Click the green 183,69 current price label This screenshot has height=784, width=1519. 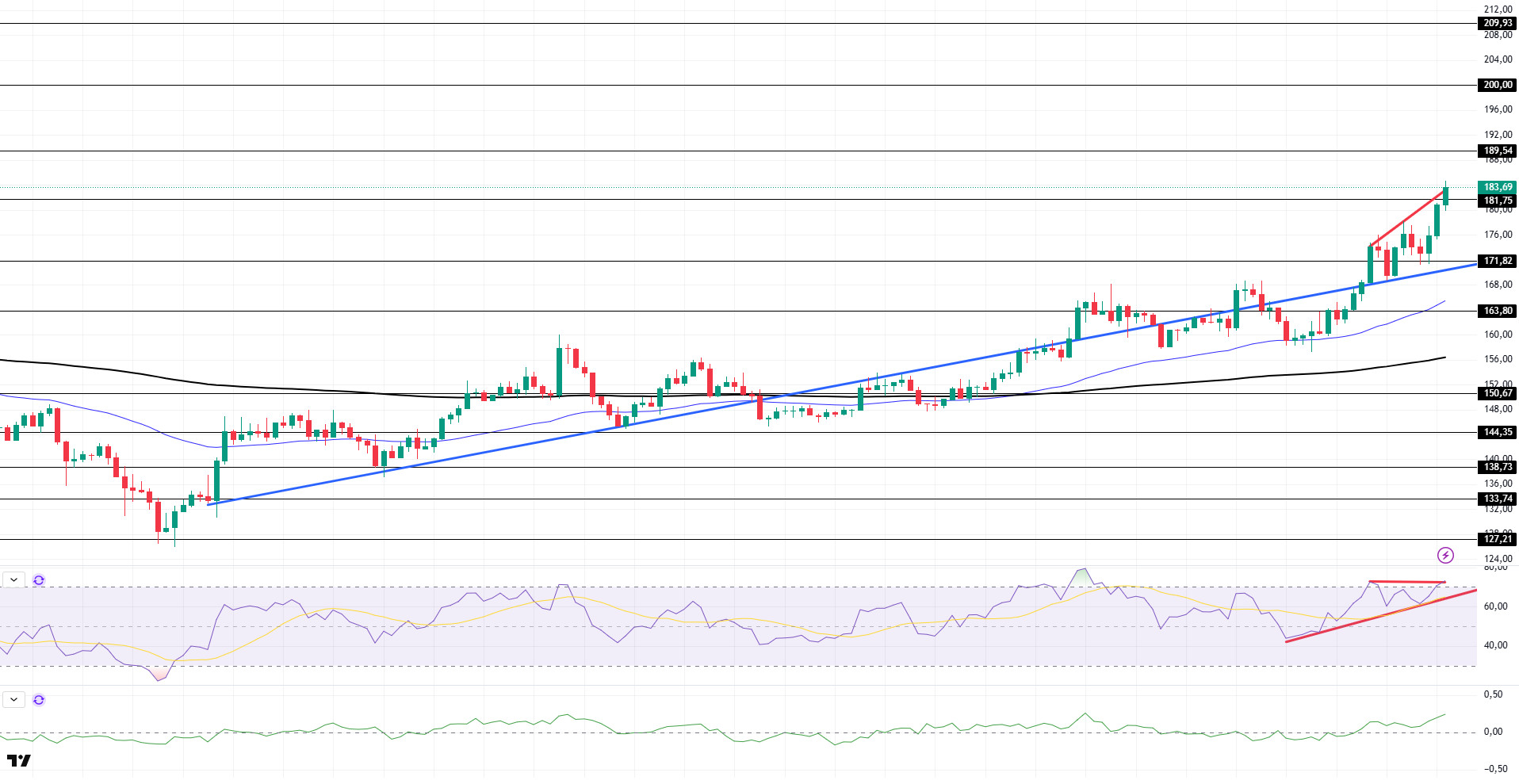click(x=1498, y=187)
